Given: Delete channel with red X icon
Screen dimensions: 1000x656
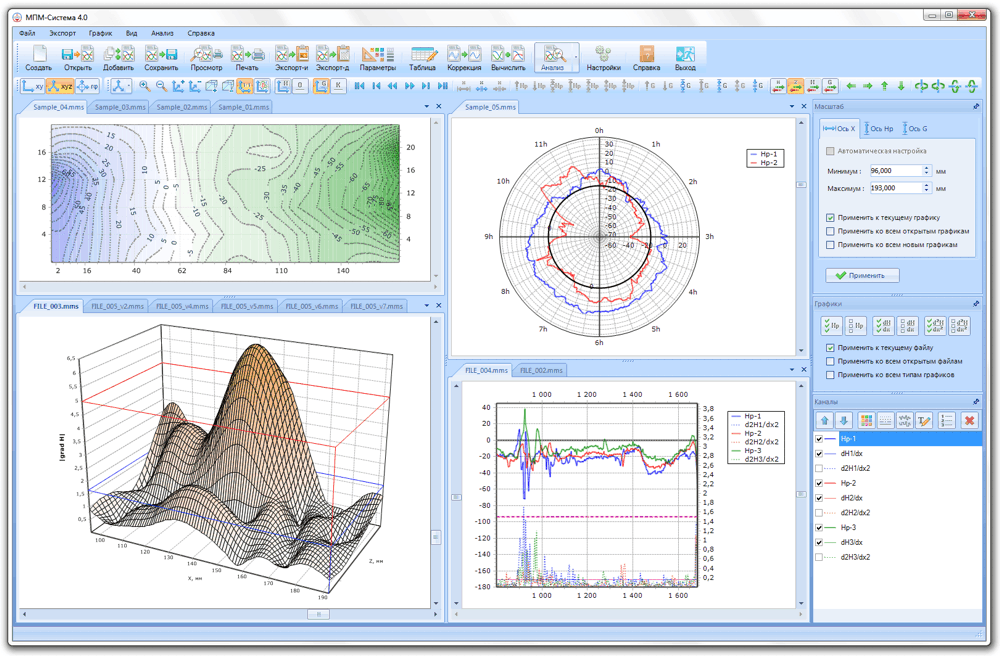Looking at the screenshot, I should [x=968, y=421].
